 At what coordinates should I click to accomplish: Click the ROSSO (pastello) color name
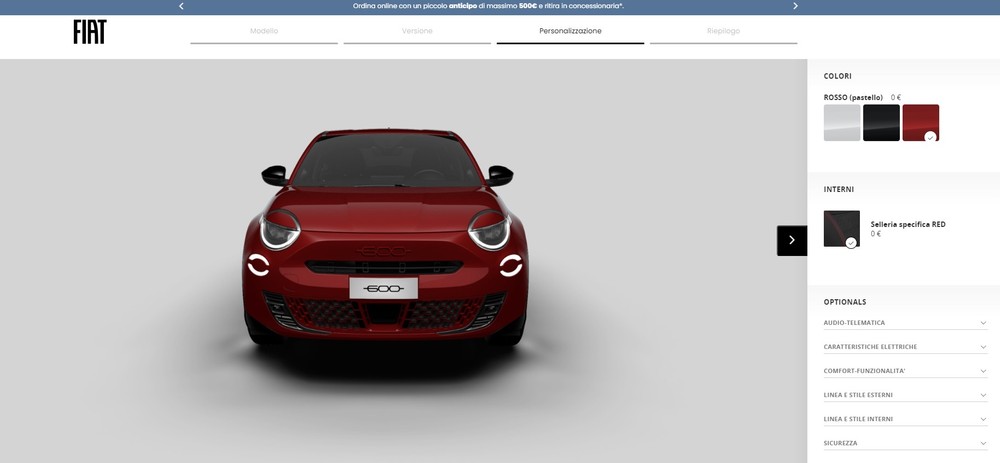pos(853,98)
